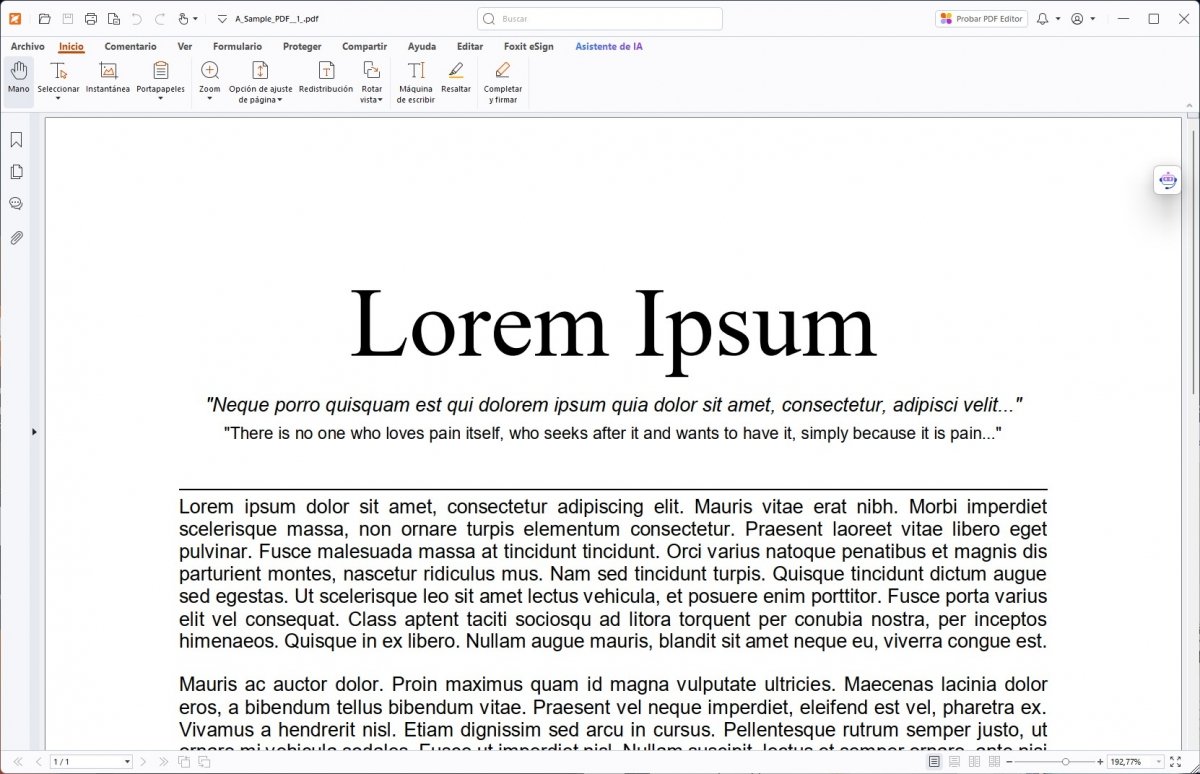Open the attachments panel
This screenshot has height=774, width=1200.
(x=16, y=238)
